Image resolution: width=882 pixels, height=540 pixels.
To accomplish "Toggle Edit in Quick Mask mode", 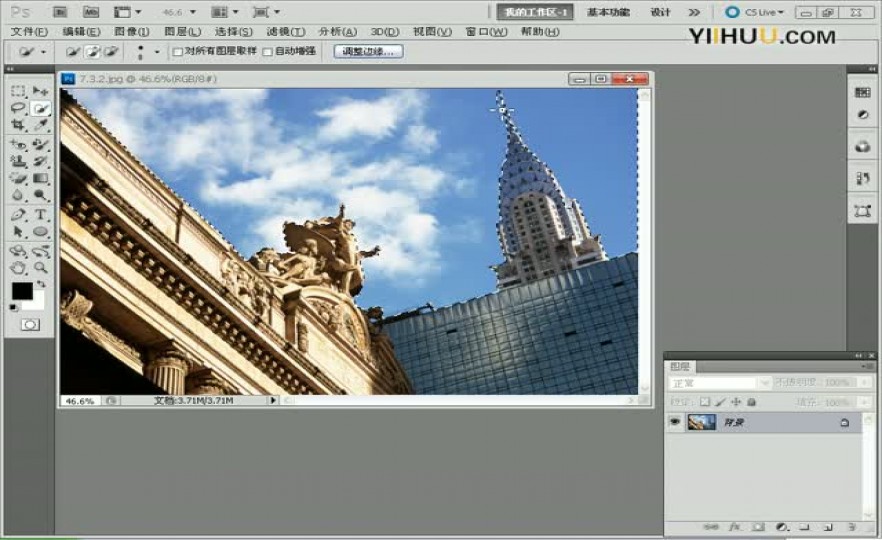I will pos(30,325).
